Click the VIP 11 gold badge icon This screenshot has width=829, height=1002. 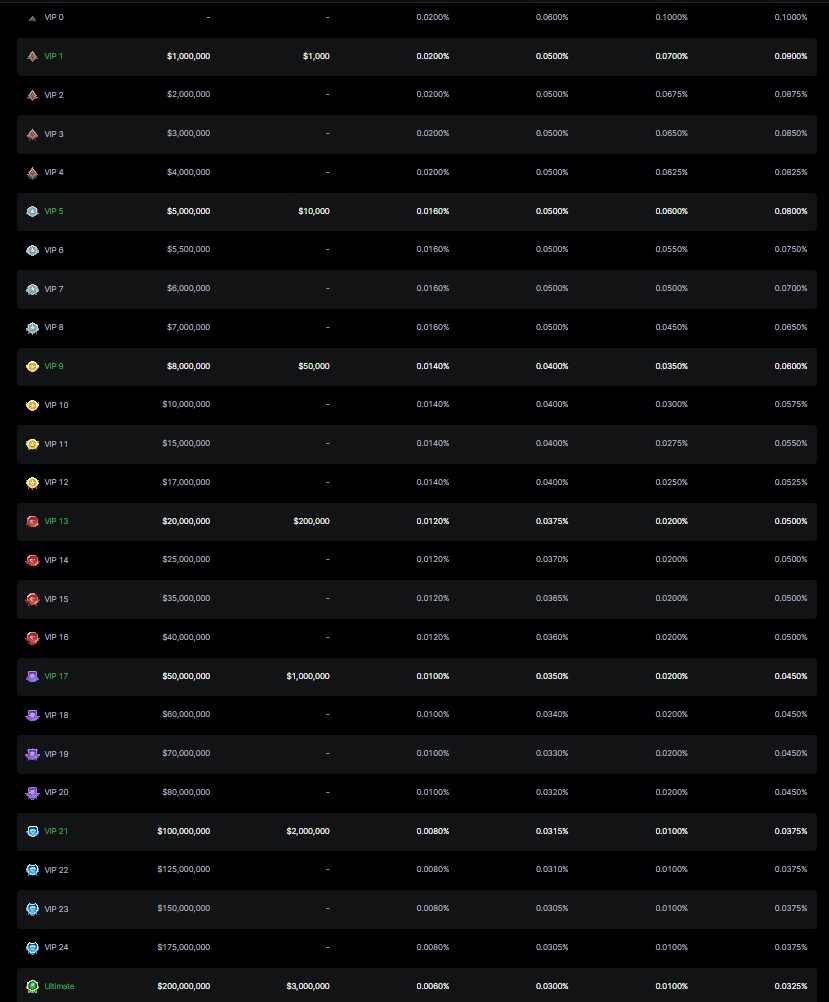(32, 444)
